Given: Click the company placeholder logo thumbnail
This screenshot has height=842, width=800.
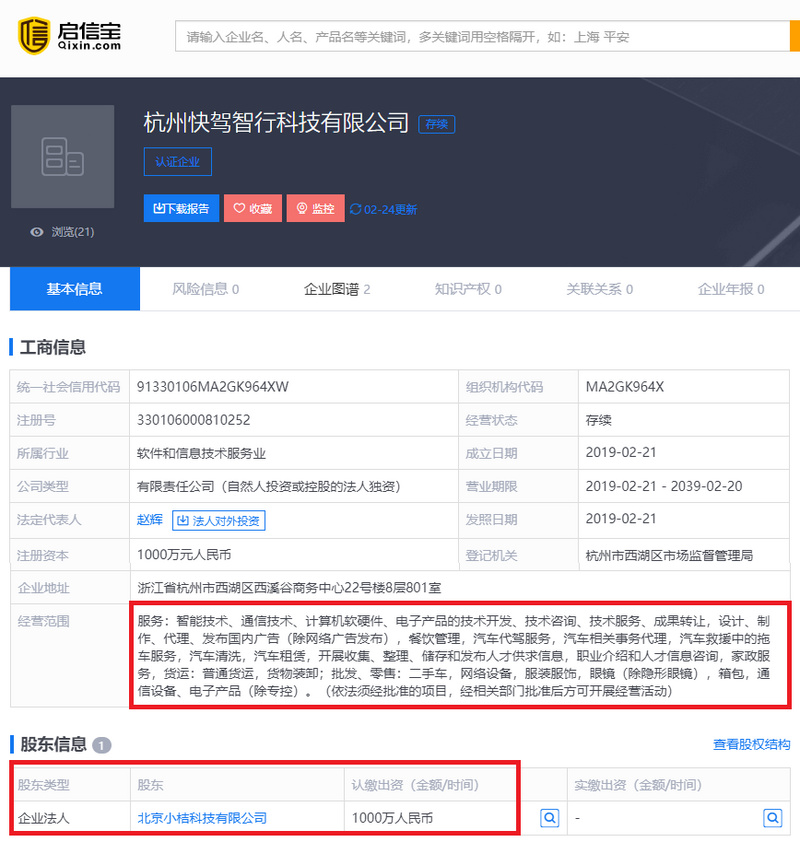Looking at the screenshot, I should 63,156.
